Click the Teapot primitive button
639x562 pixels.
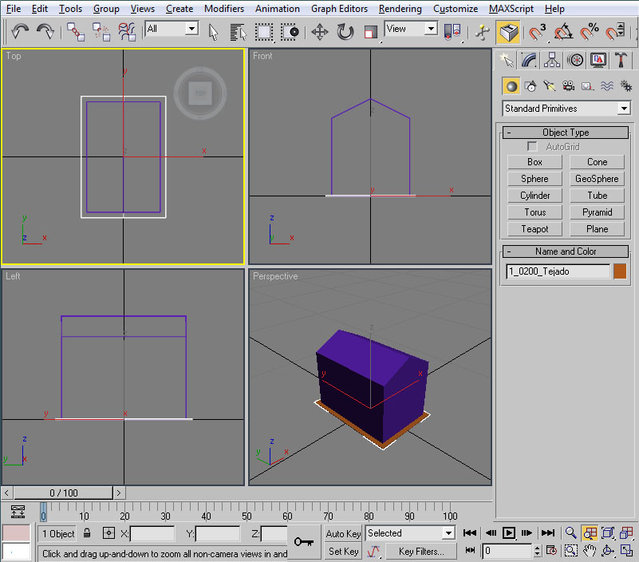pyautogui.click(x=534, y=229)
